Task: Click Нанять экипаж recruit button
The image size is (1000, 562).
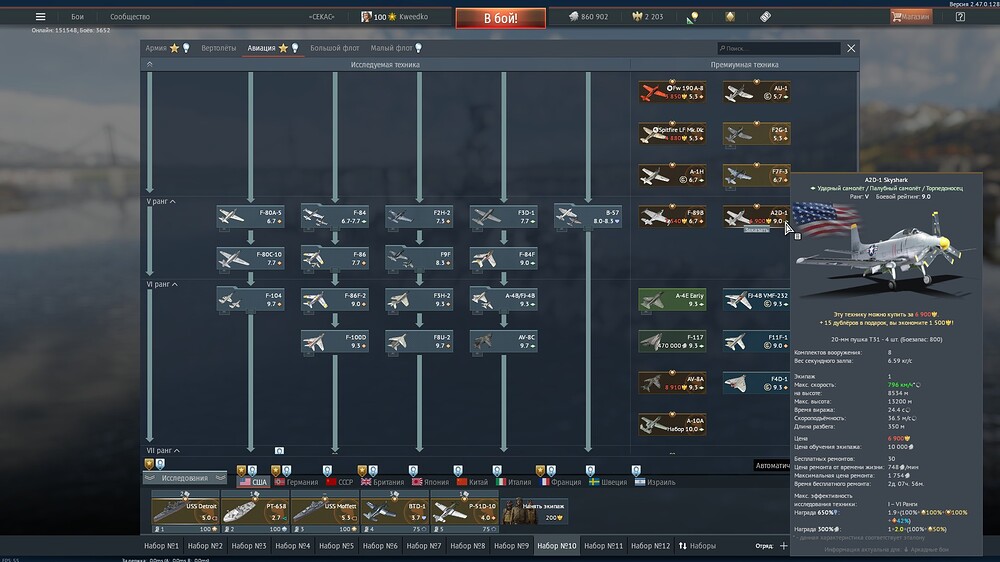Action: (534, 512)
